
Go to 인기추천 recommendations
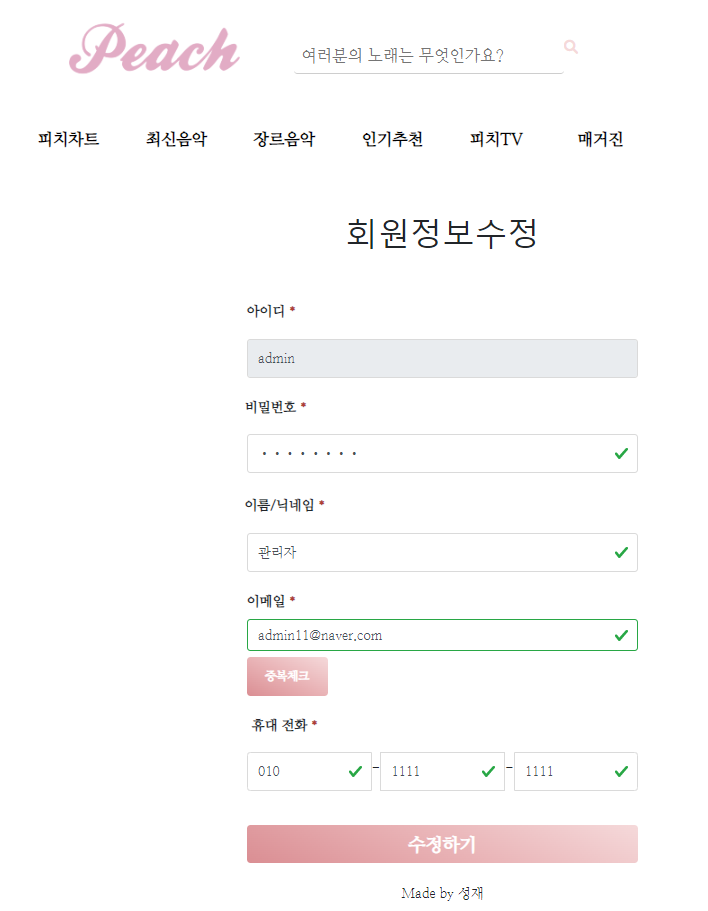[392, 139]
